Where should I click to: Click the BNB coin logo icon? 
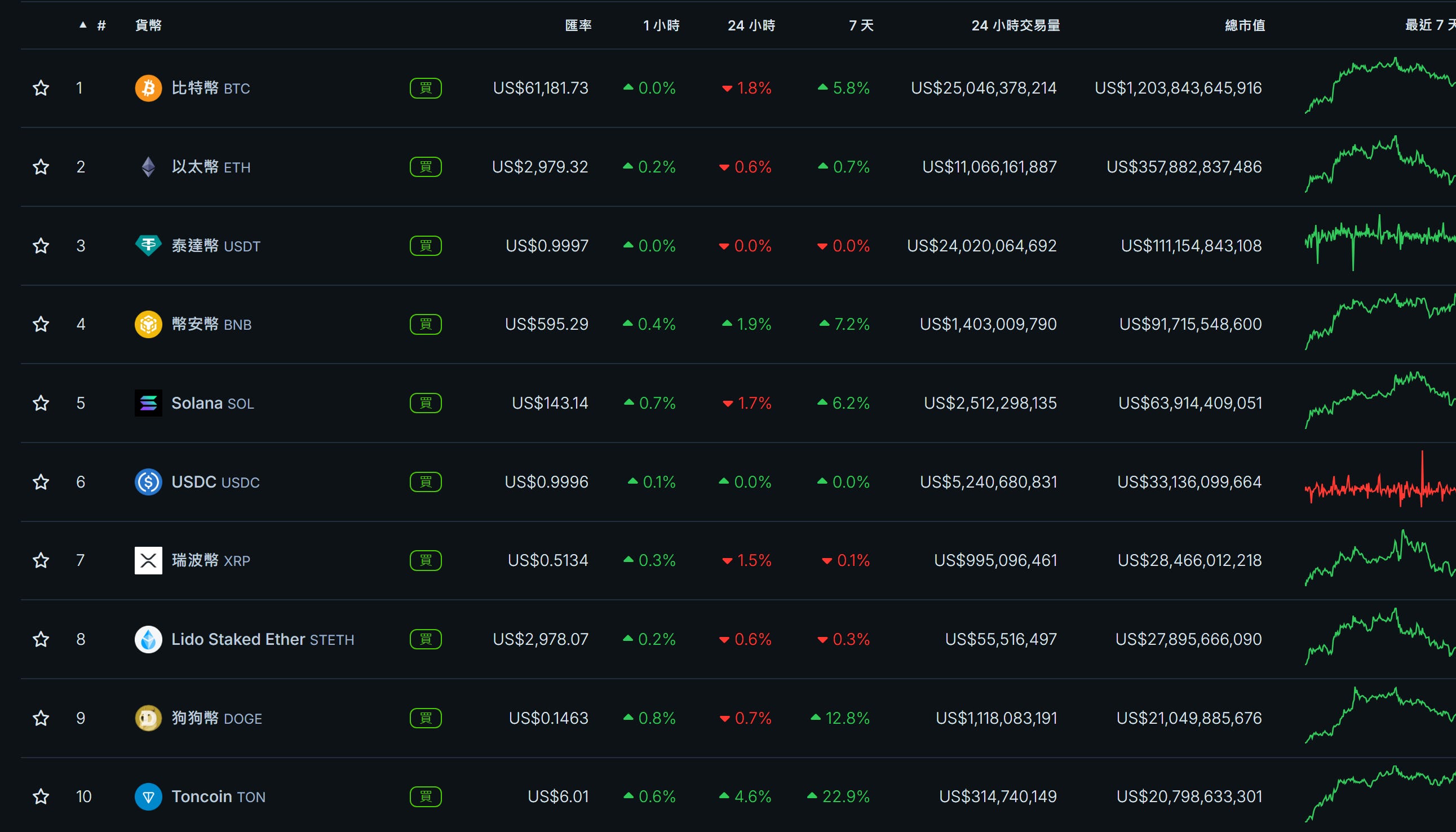(x=148, y=325)
